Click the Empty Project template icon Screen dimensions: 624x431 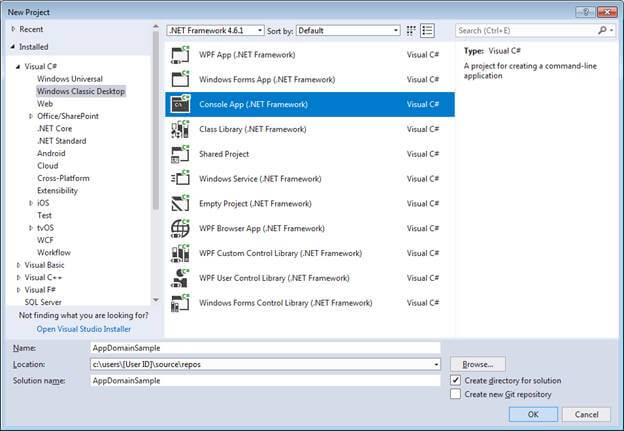180,204
